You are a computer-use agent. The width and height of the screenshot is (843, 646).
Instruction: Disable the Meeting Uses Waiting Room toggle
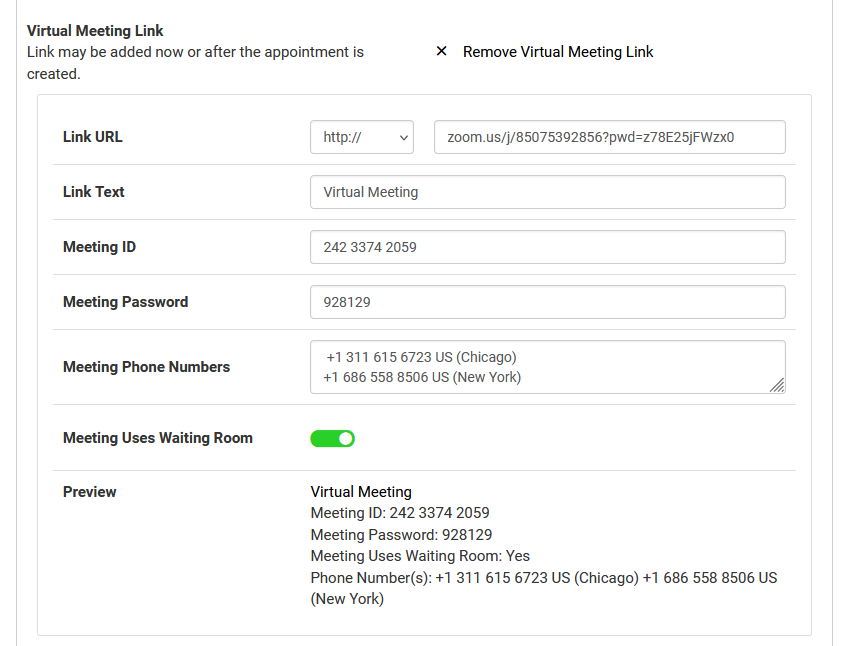[333, 438]
